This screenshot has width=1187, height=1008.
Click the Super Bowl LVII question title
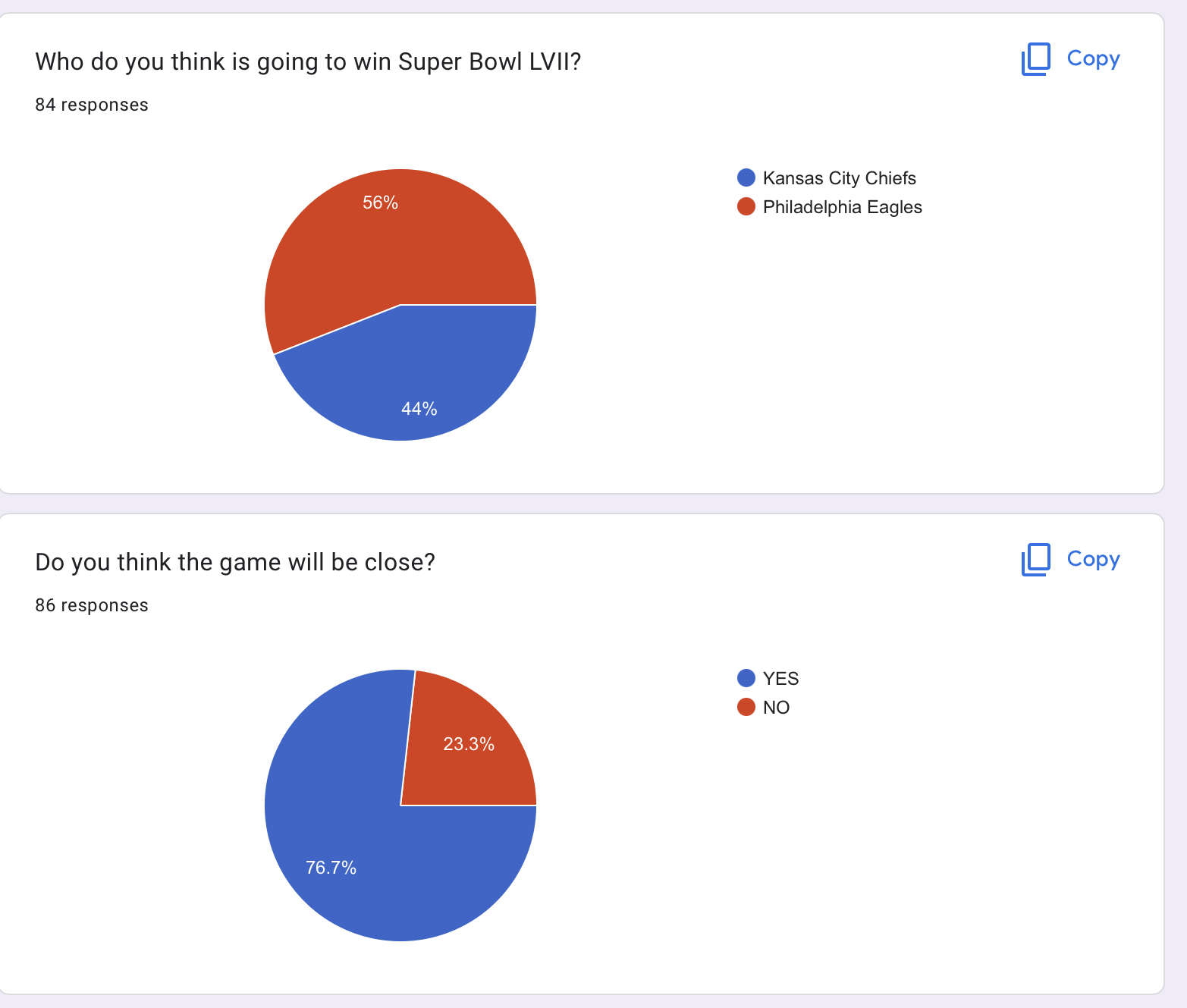[x=308, y=61]
